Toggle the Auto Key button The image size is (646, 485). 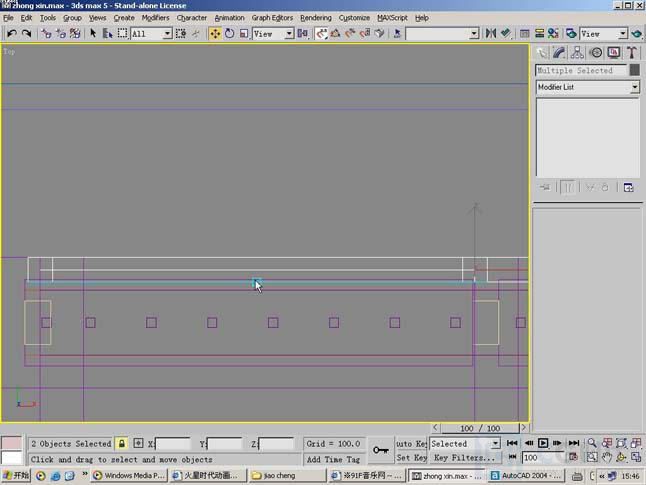coord(411,443)
